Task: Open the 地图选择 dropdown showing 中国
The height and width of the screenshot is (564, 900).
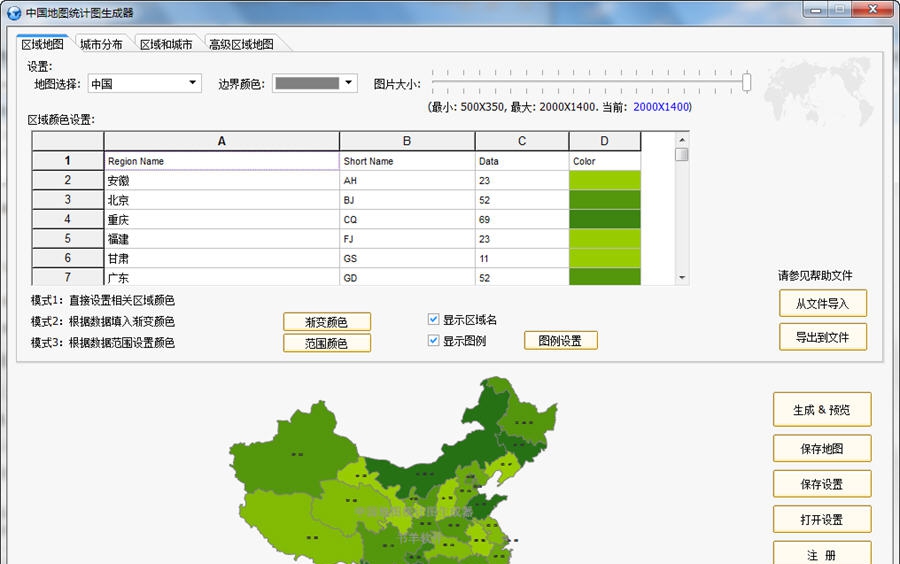Action: 145,84
